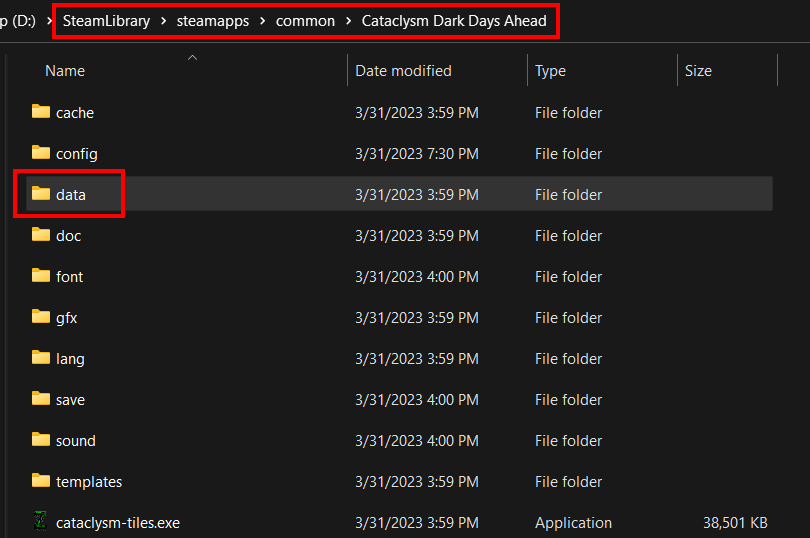
Task: Click the data folder icon
Action: point(41,194)
